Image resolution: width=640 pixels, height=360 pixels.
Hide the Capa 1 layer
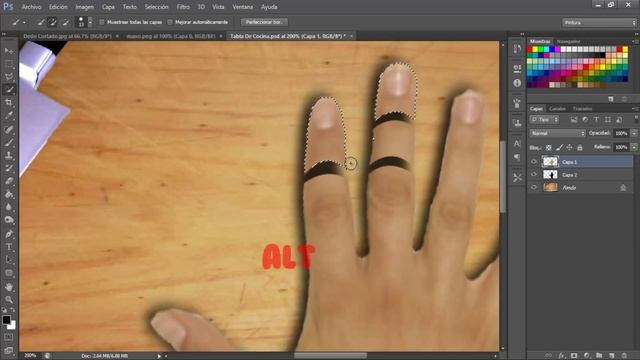(534, 162)
